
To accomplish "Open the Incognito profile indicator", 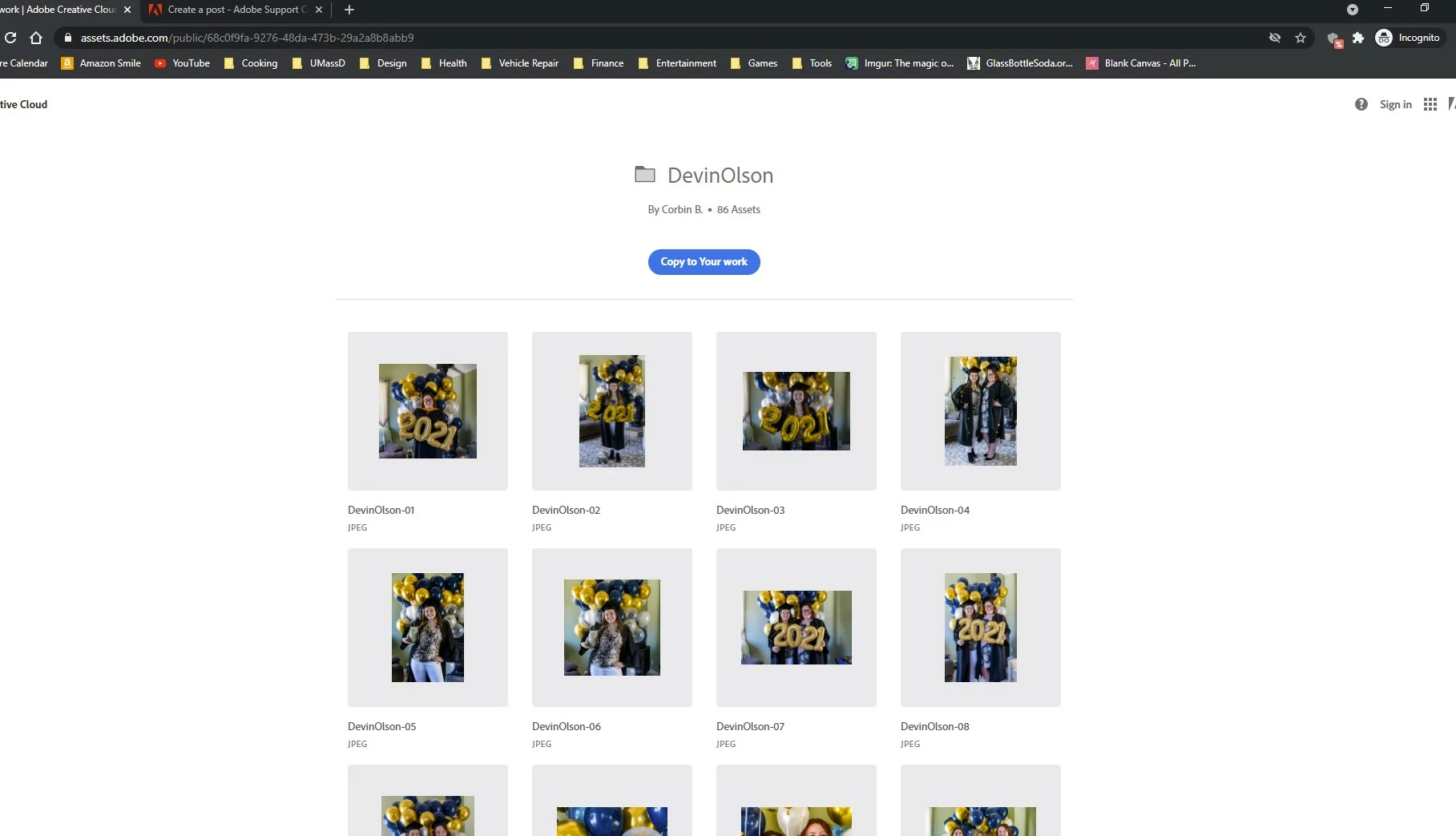I will point(1408,38).
